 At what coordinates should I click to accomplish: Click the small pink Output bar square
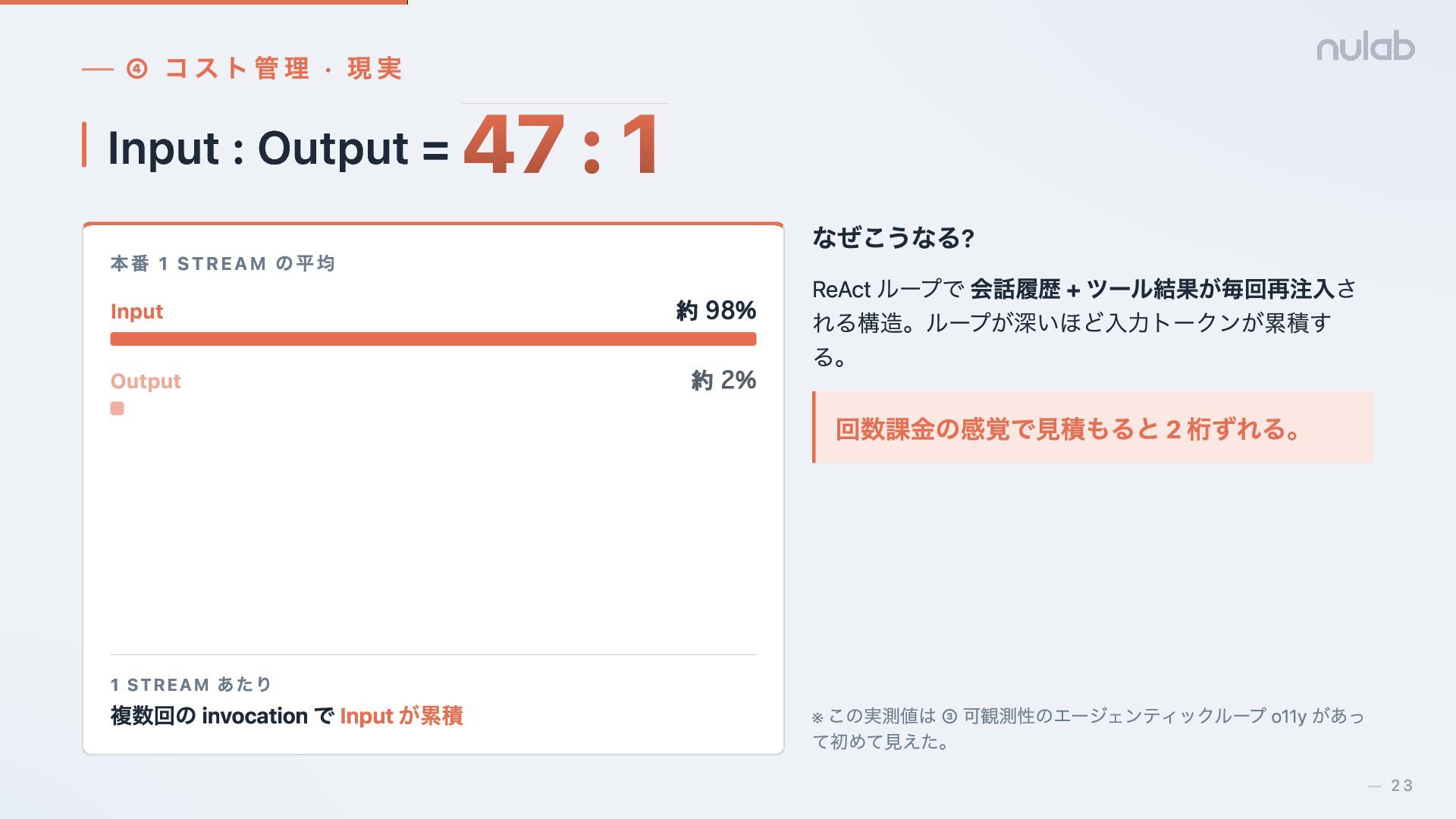click(x=117, y=409)
